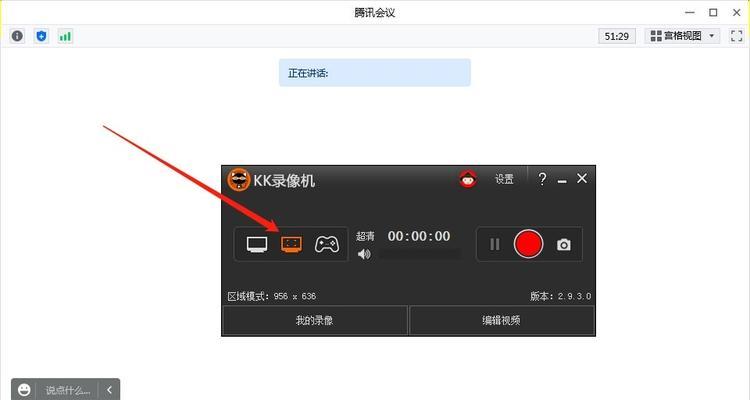Open the 宫格视图 layout dropdown
Image resolution: width=750 pixels, height=400 pixels.
point(682,36)
